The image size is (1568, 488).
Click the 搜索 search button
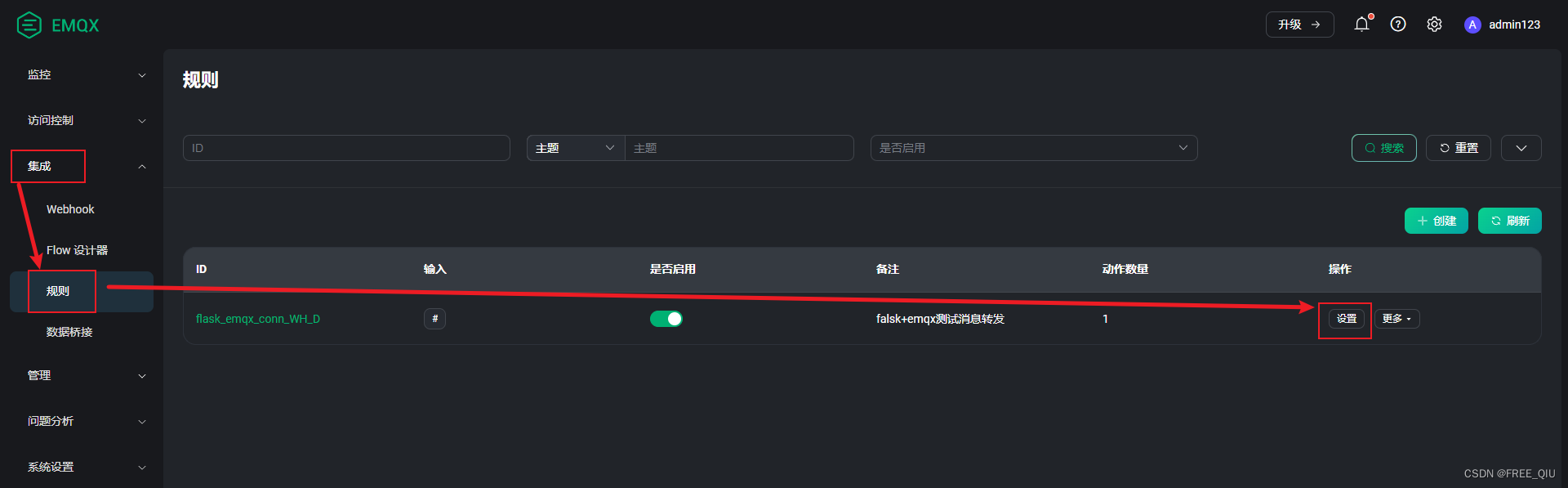1384,148
